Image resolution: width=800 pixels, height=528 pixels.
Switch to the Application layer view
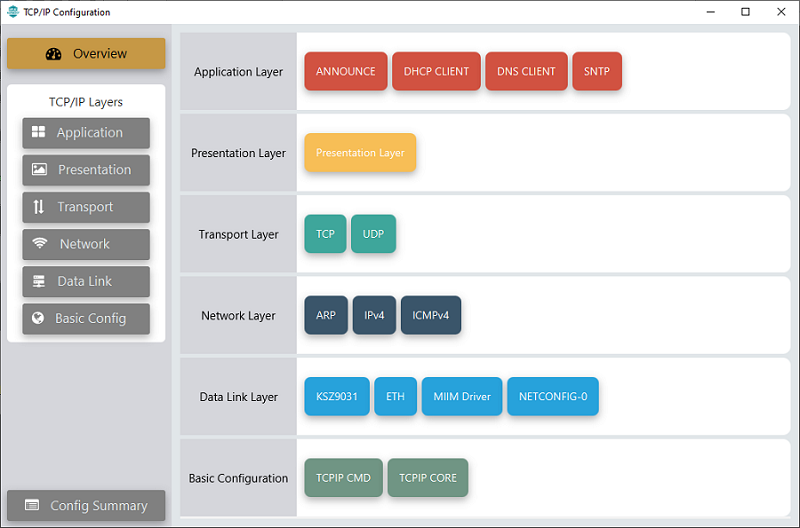click(x=86, y=133)
